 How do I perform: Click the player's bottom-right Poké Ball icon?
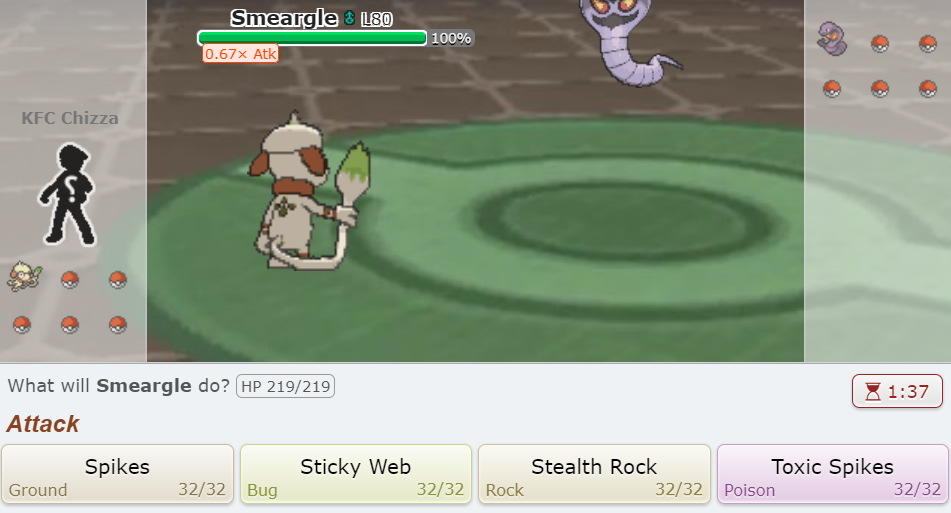[x=118, y=324]
